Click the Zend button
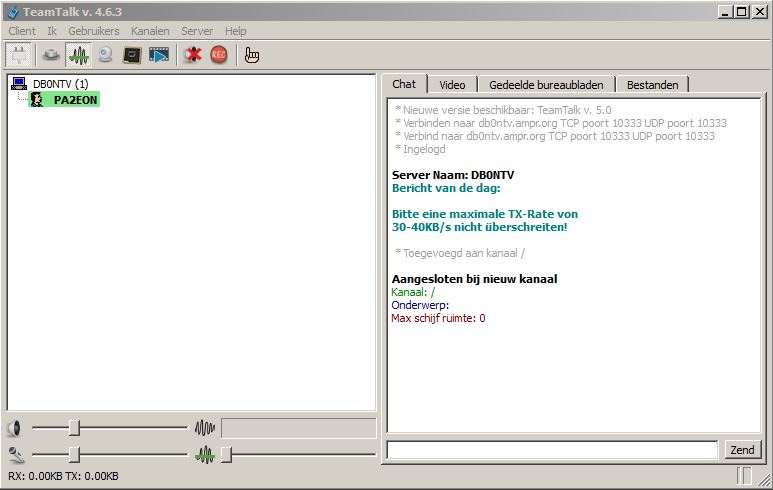The width and height of the screenshot is (773, 490). (x=742, y=450)
